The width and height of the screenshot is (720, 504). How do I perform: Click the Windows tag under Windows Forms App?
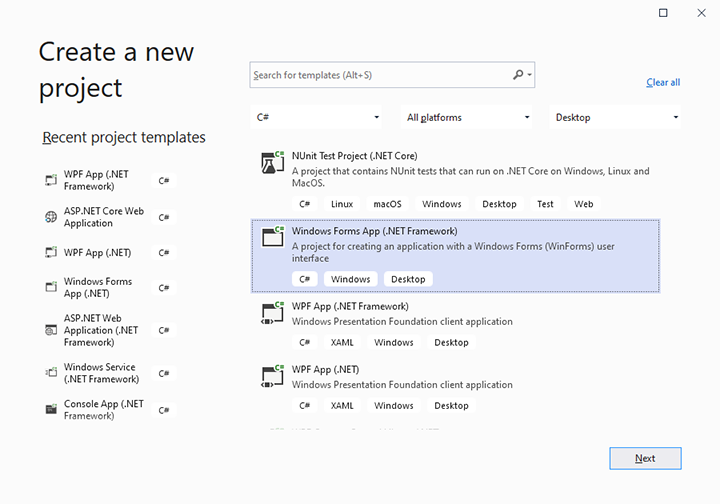pyautogui.click(x=350, y=279)
